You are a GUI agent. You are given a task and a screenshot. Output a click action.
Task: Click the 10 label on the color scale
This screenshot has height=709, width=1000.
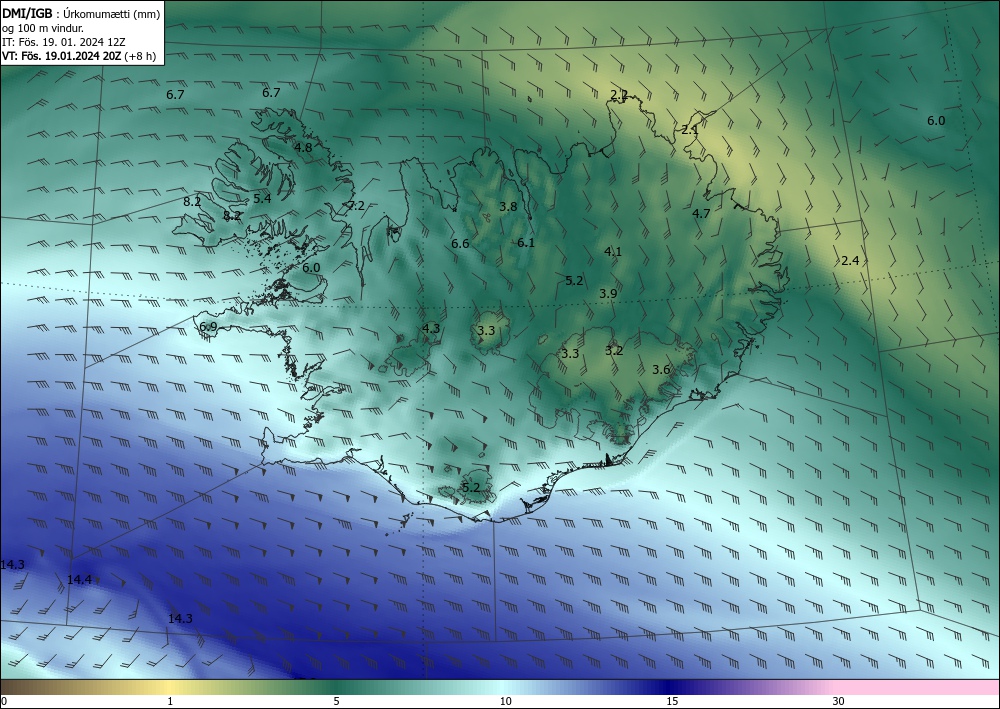[505, 701]
